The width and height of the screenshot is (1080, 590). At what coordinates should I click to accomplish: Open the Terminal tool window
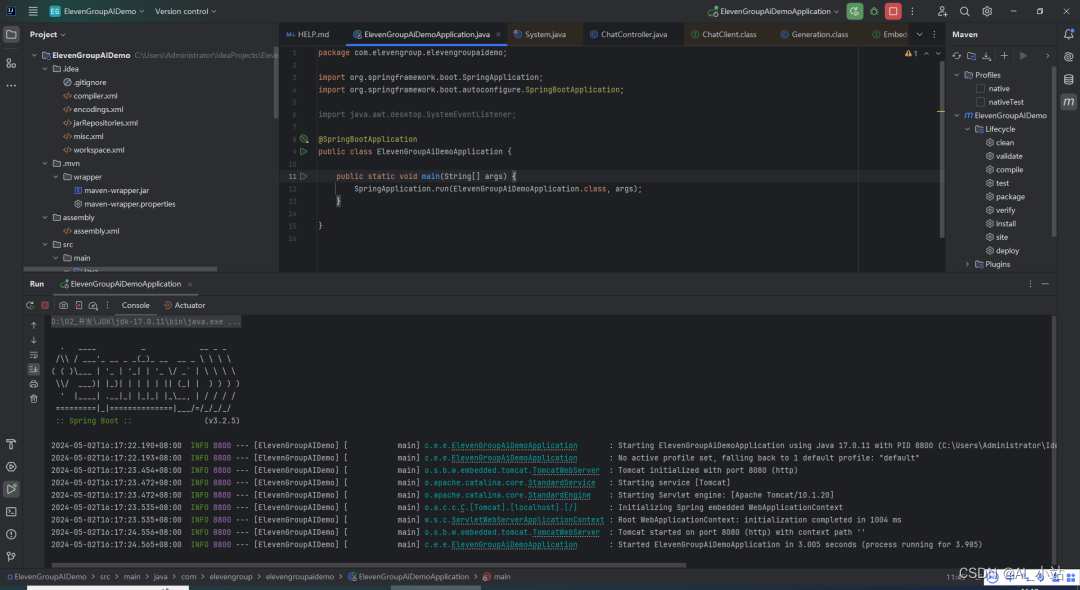pos(11,512)
